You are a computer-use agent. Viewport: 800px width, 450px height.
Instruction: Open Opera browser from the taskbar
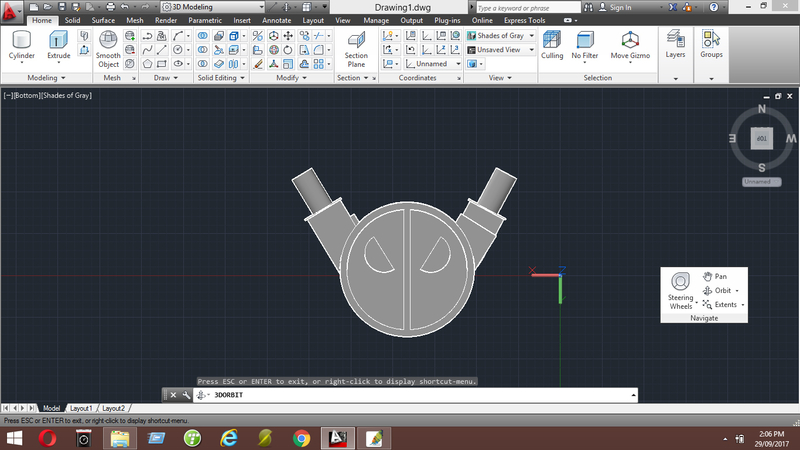[47, 438]
